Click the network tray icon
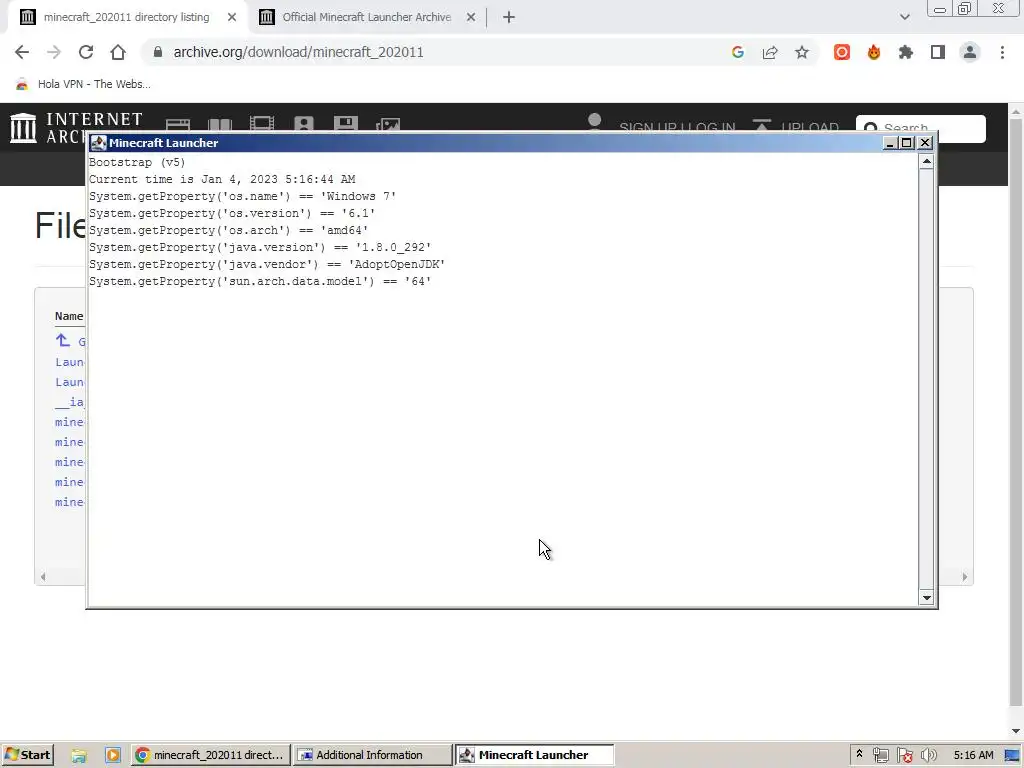 point(880,756)
